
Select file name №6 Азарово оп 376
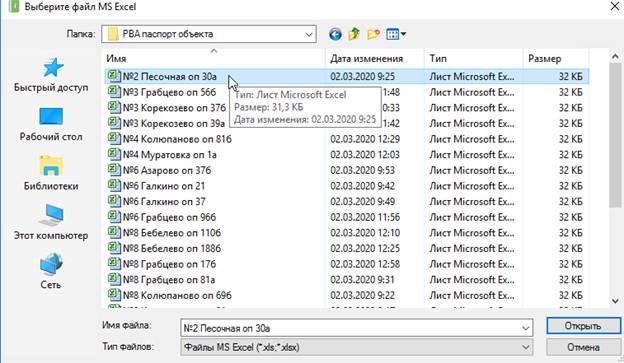coord(167,170)
